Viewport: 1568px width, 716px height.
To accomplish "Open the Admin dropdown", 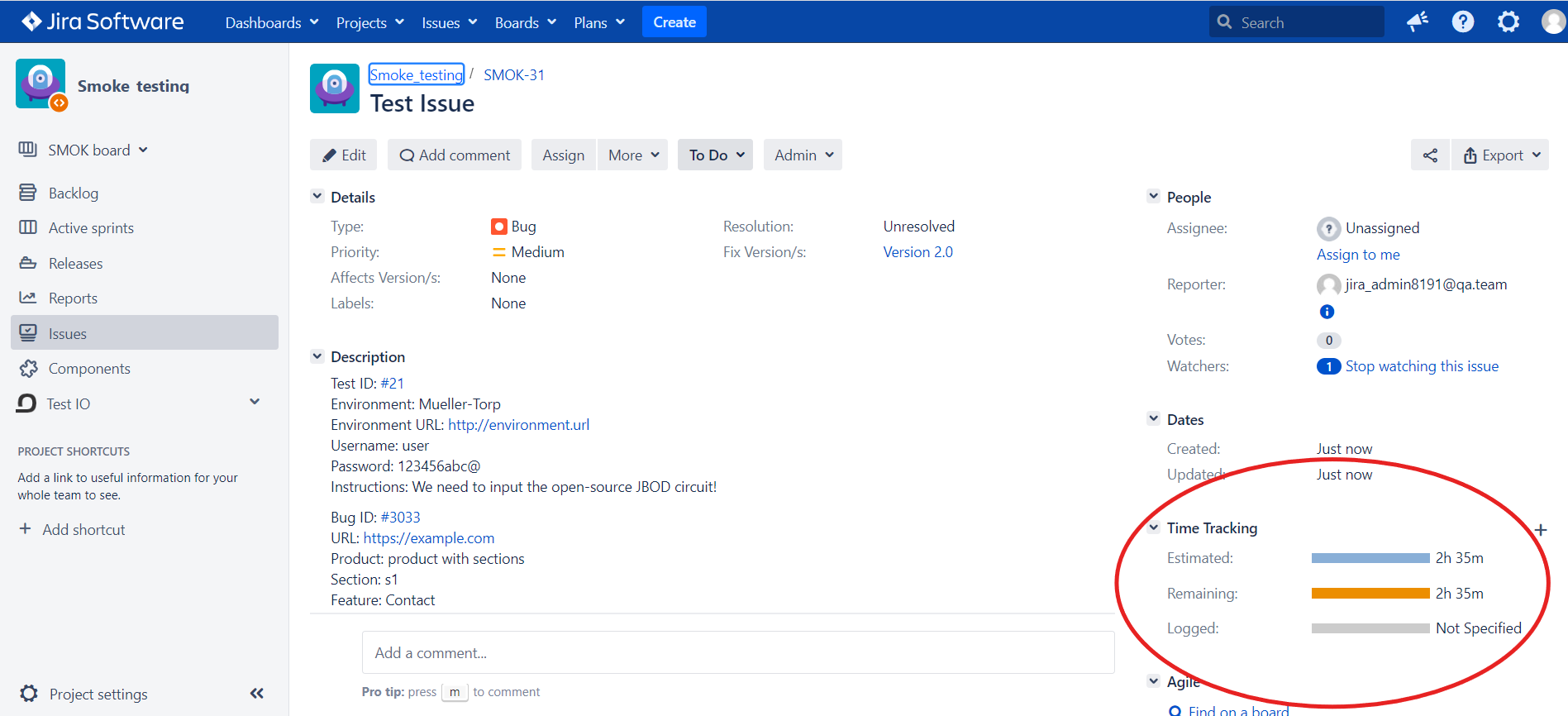I will (x=803, y=155).
